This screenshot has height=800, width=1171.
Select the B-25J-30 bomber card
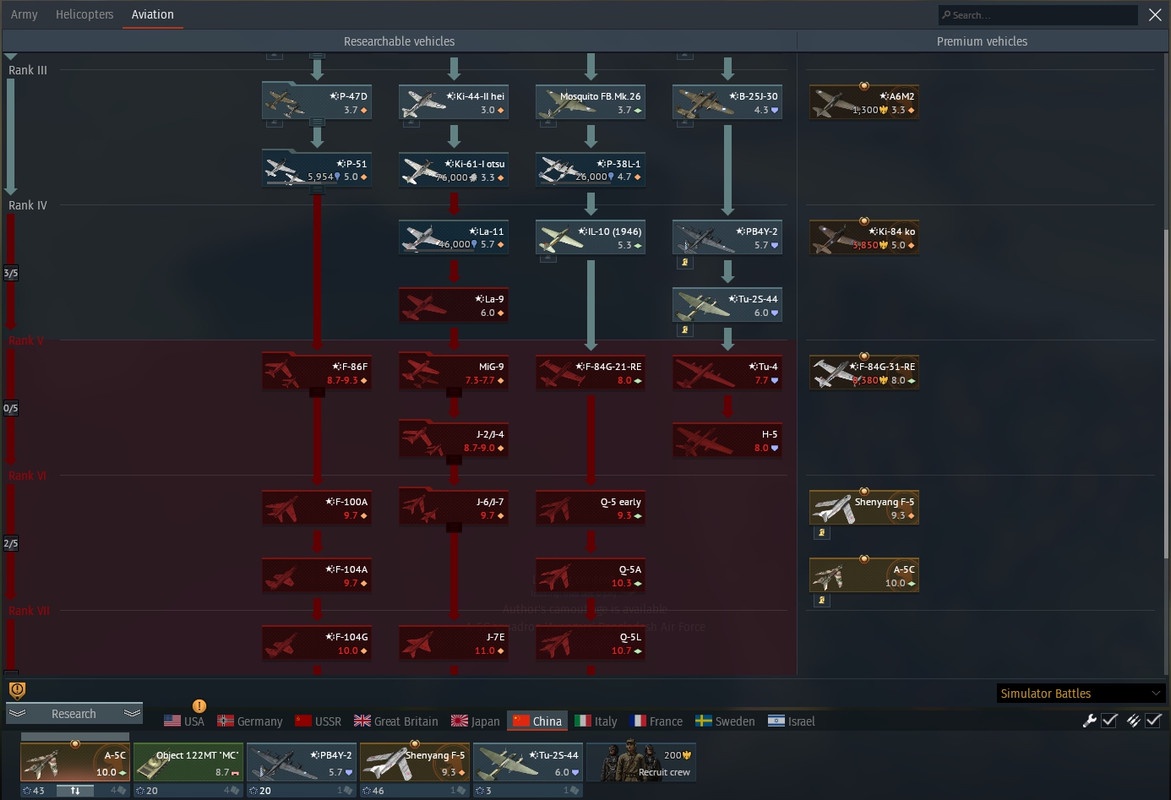[x=727, y=102]
